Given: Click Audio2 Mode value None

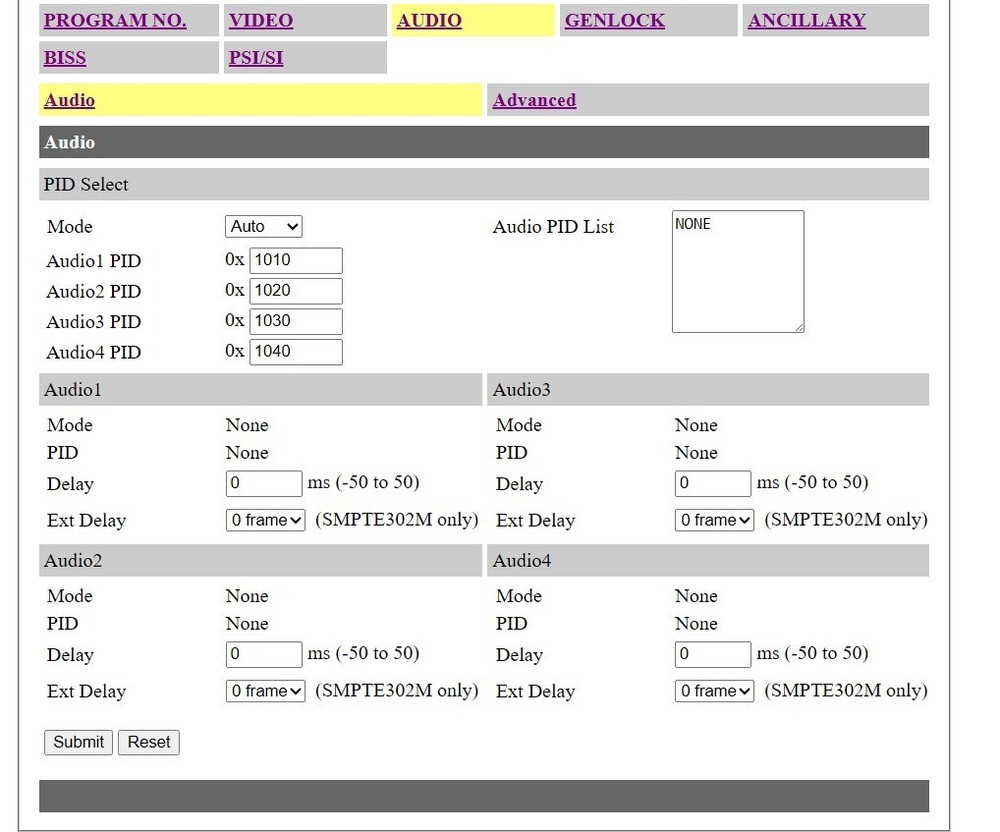Looking at the screenshot, I should pyautogui.click(x=247, y=596).
